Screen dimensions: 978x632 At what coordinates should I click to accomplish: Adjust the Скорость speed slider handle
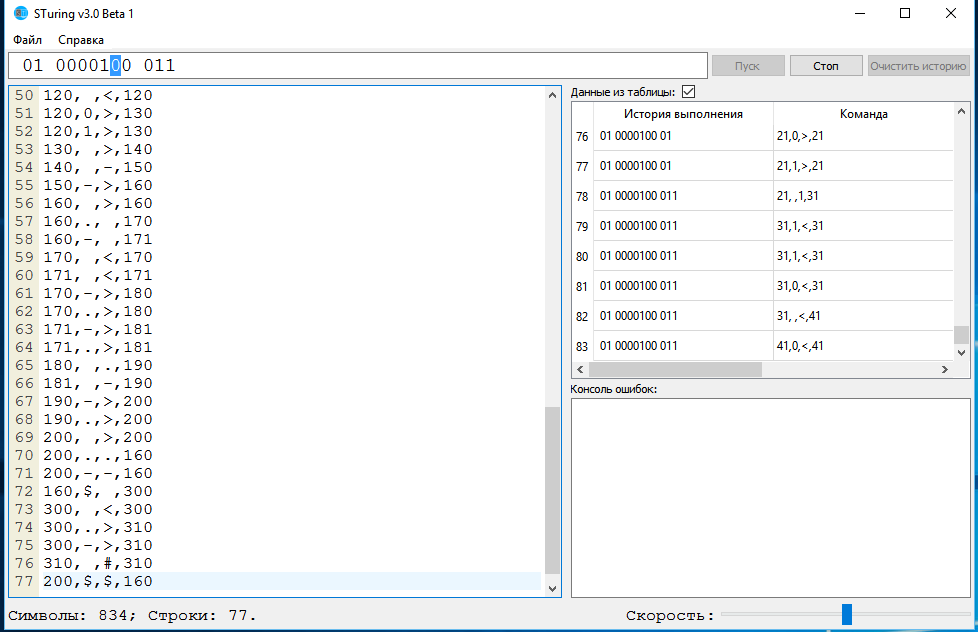coord(846,615)
